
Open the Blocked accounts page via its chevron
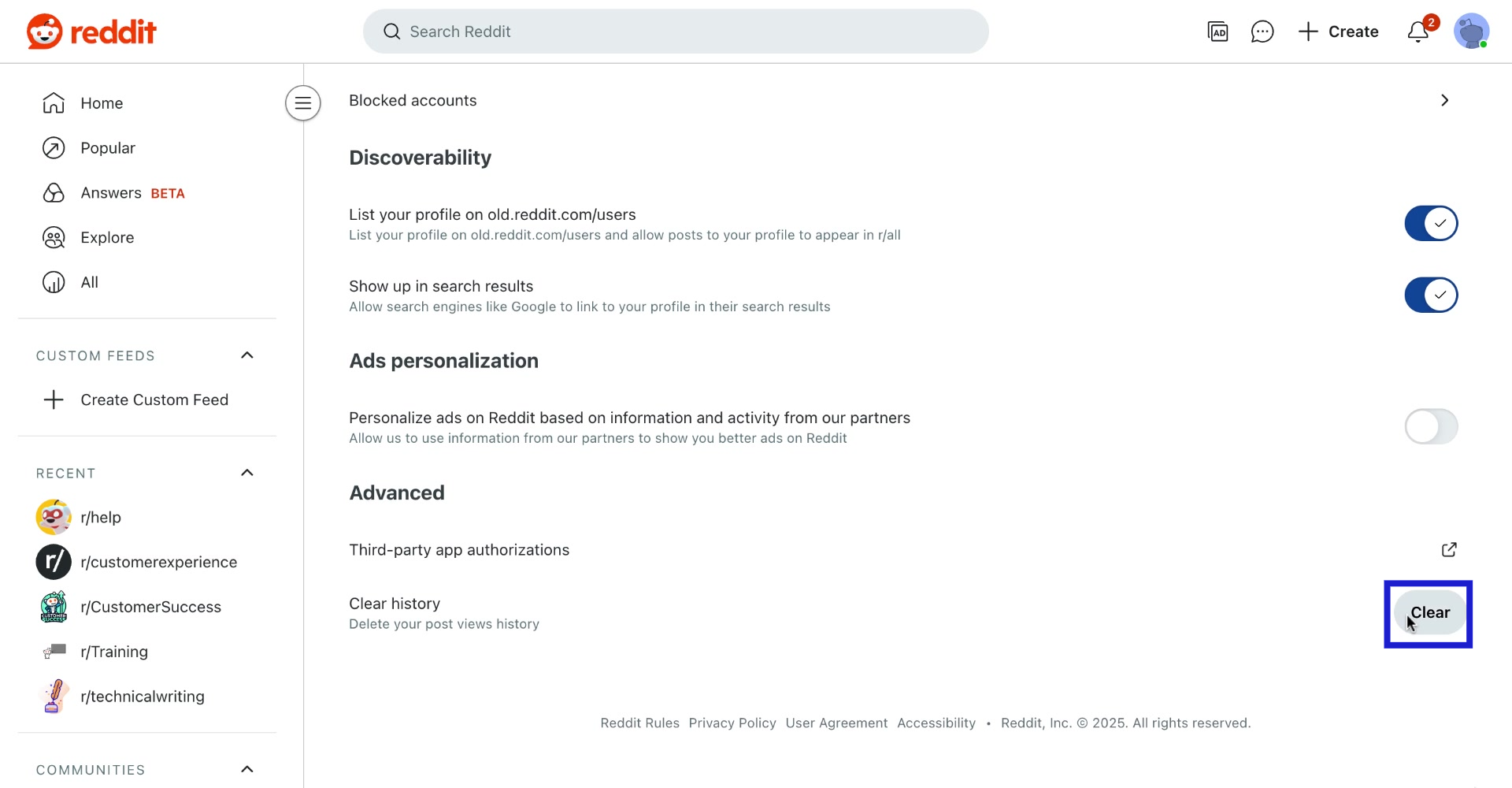(x=1446, y=100)
